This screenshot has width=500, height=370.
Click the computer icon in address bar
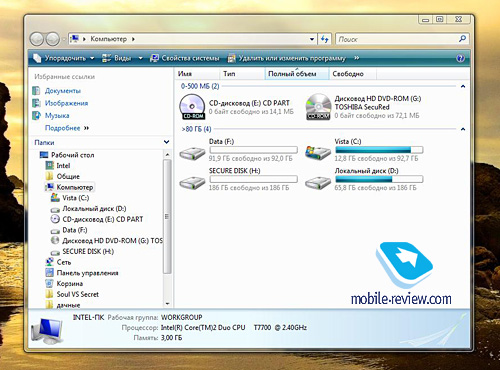click(x=75, y=39)
